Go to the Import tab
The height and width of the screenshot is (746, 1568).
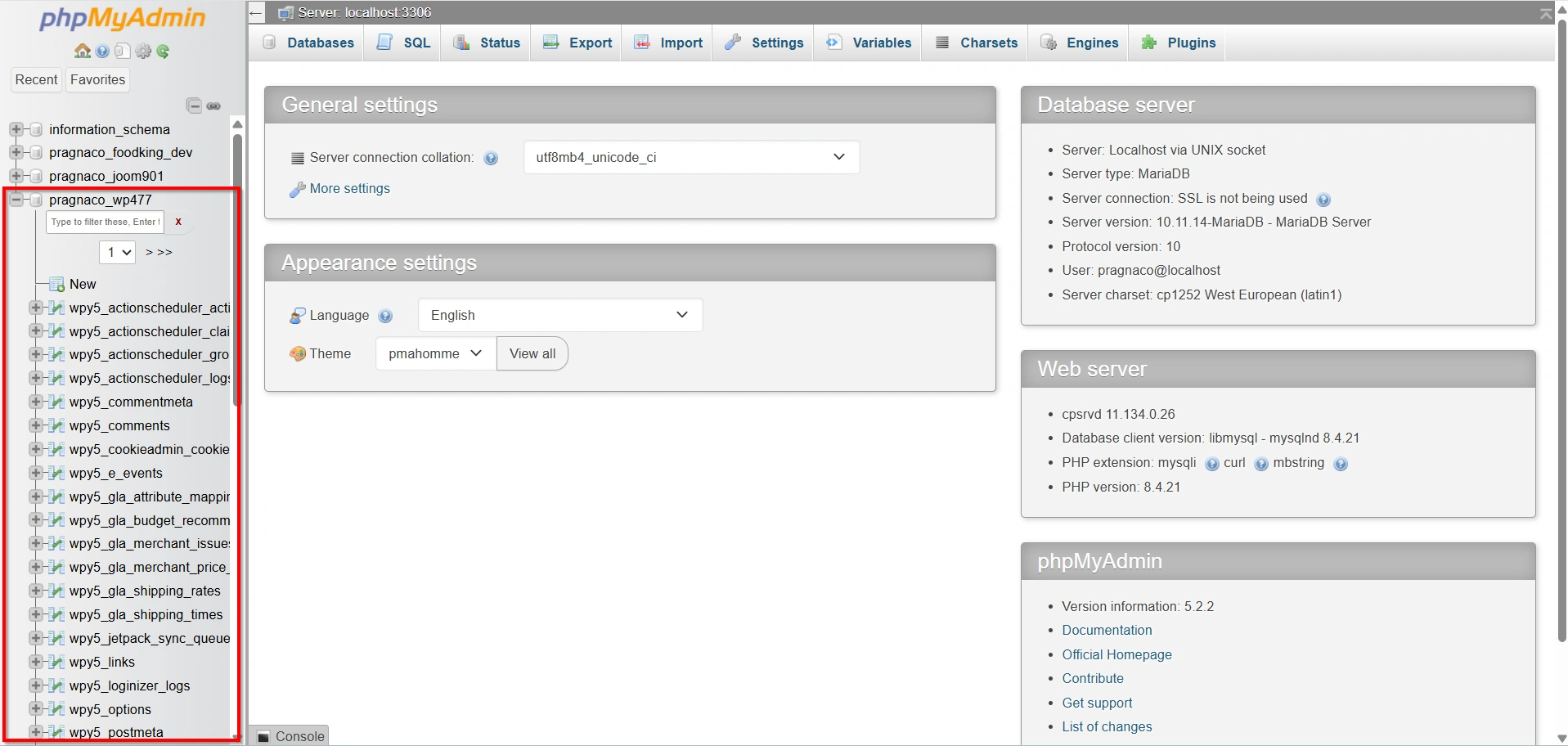(x=669, y=43)
